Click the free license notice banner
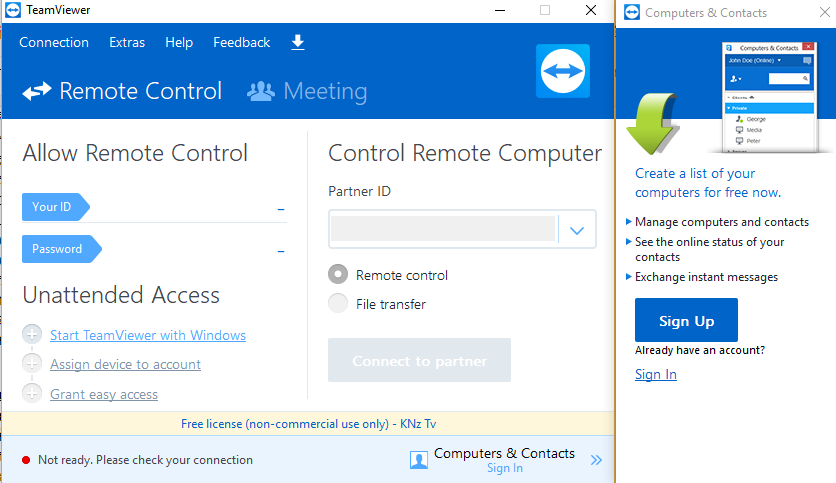The height and width of the screenshot is (483, 836). click(308, 424)
